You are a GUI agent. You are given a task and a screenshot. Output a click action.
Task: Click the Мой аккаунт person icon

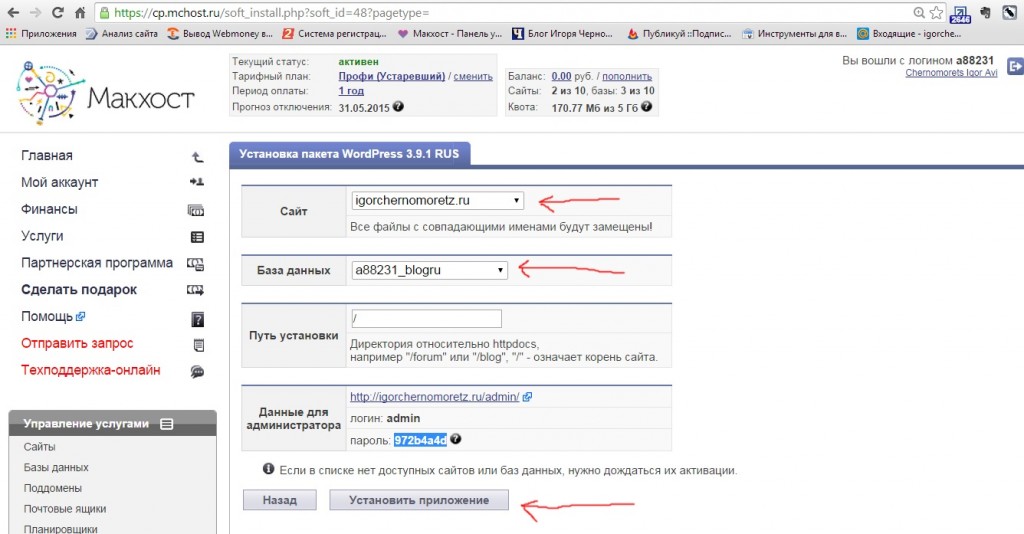click(197, 182)
